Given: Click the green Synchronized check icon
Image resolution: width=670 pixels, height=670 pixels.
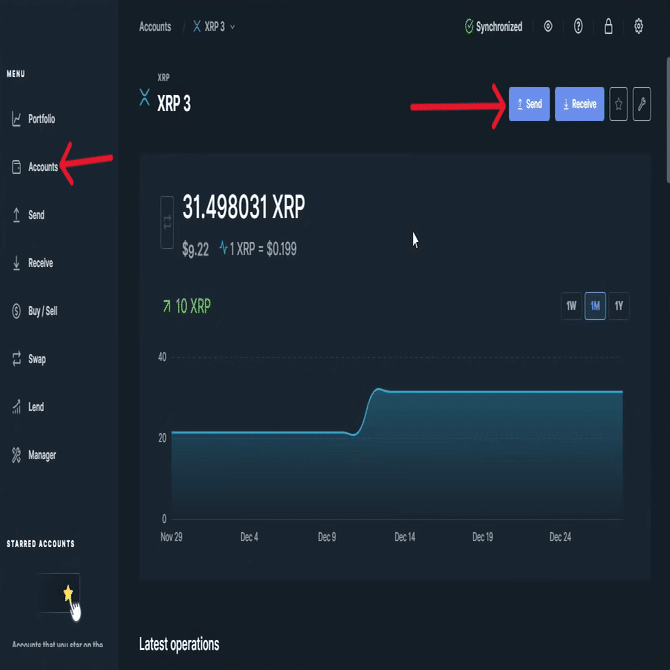Looking at the screenshot, I should pos(469,26).
